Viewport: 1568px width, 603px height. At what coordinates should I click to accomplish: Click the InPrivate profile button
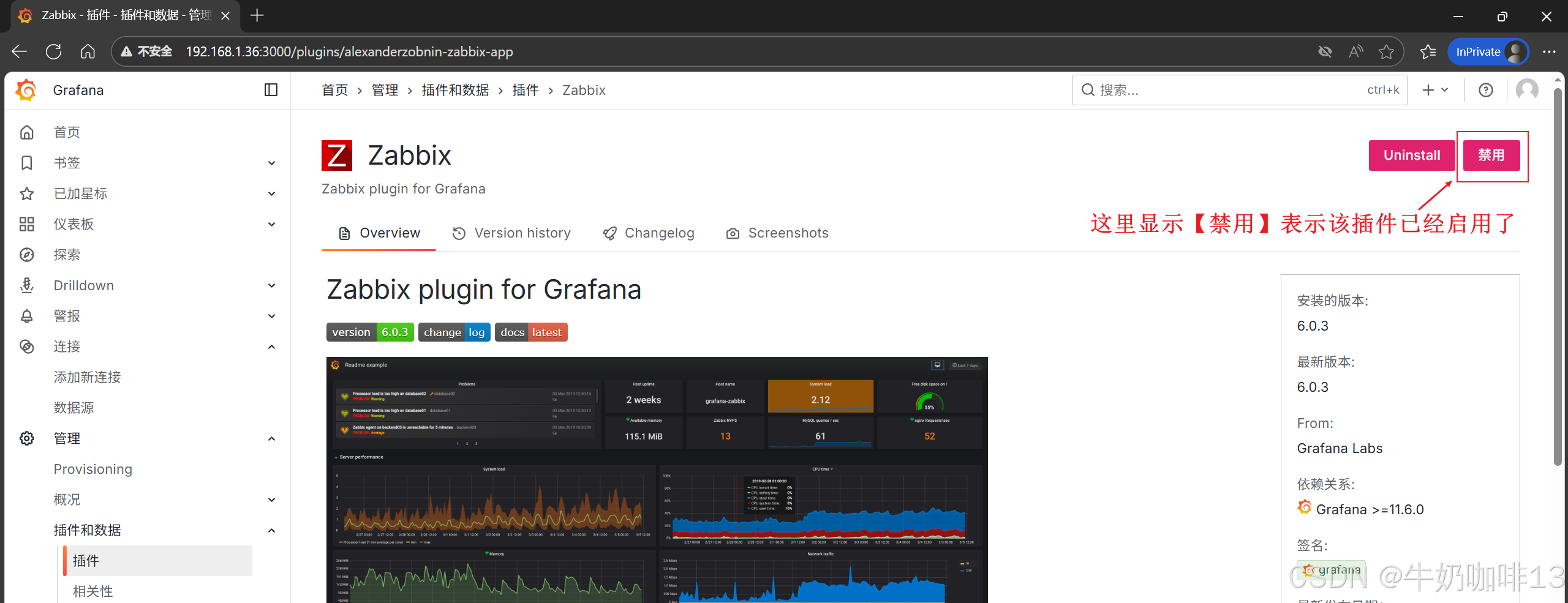[x=1488, y=51]
